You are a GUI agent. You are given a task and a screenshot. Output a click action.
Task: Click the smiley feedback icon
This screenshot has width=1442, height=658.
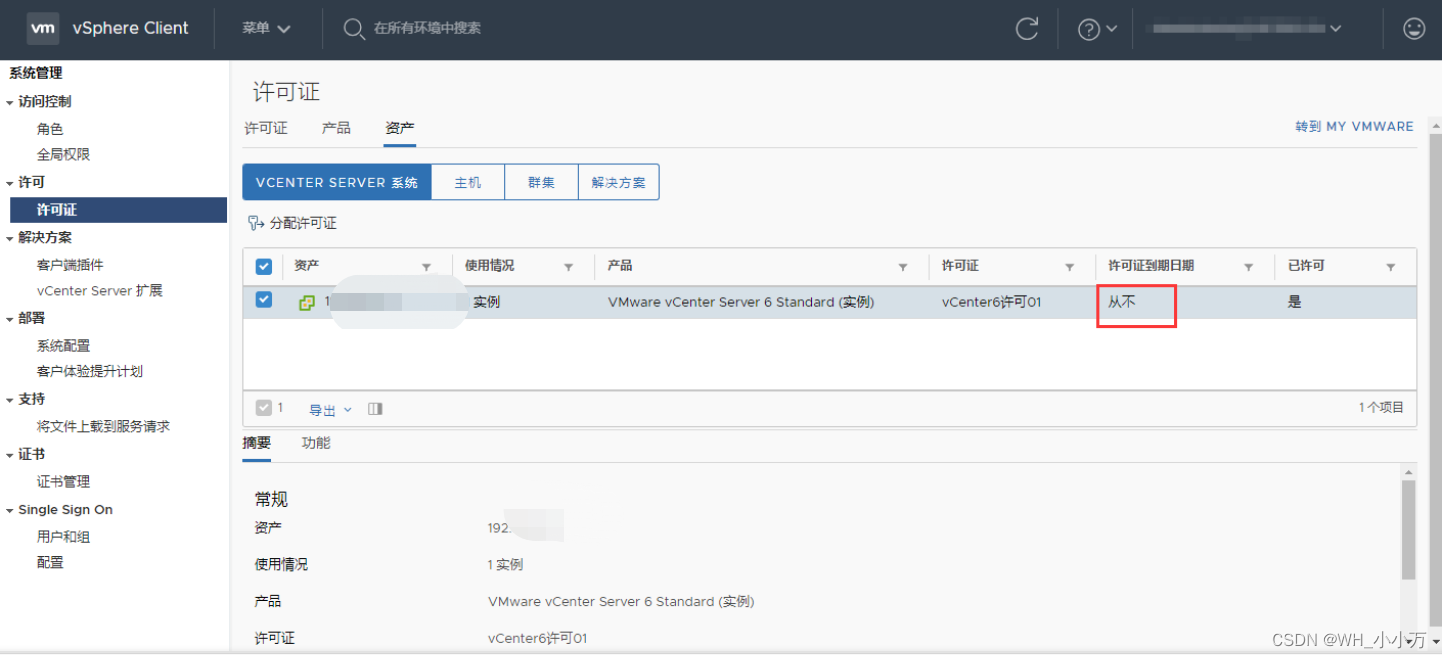click(1413, 29)
